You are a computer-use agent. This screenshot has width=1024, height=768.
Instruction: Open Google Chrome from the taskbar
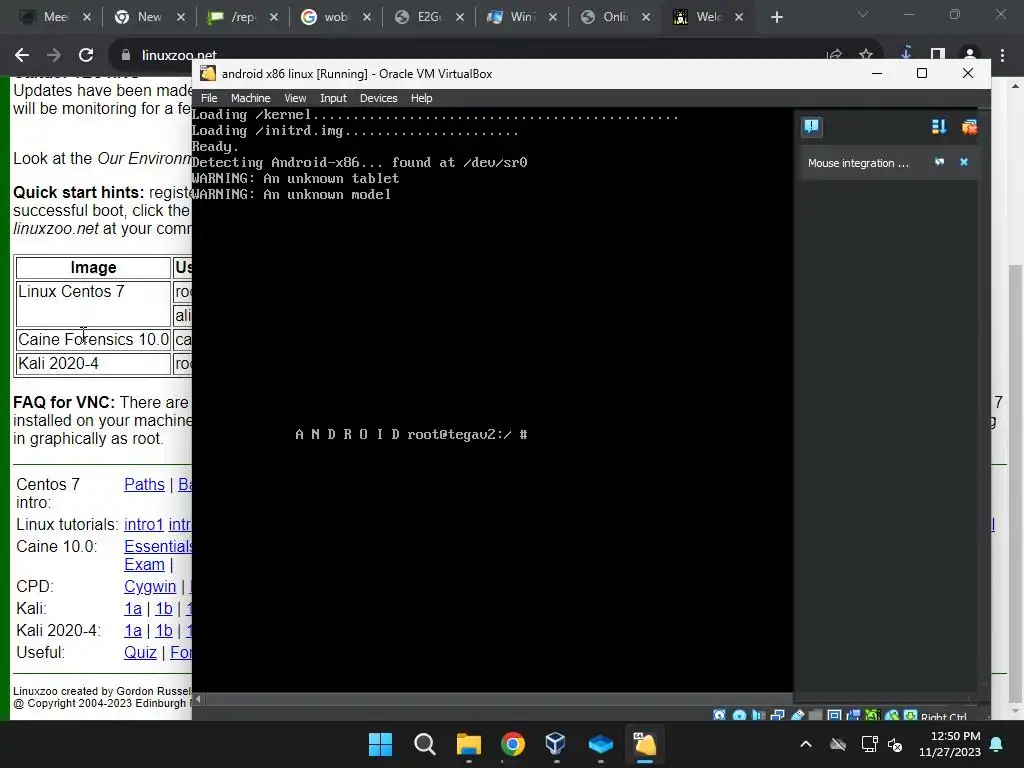click(513, 744)
